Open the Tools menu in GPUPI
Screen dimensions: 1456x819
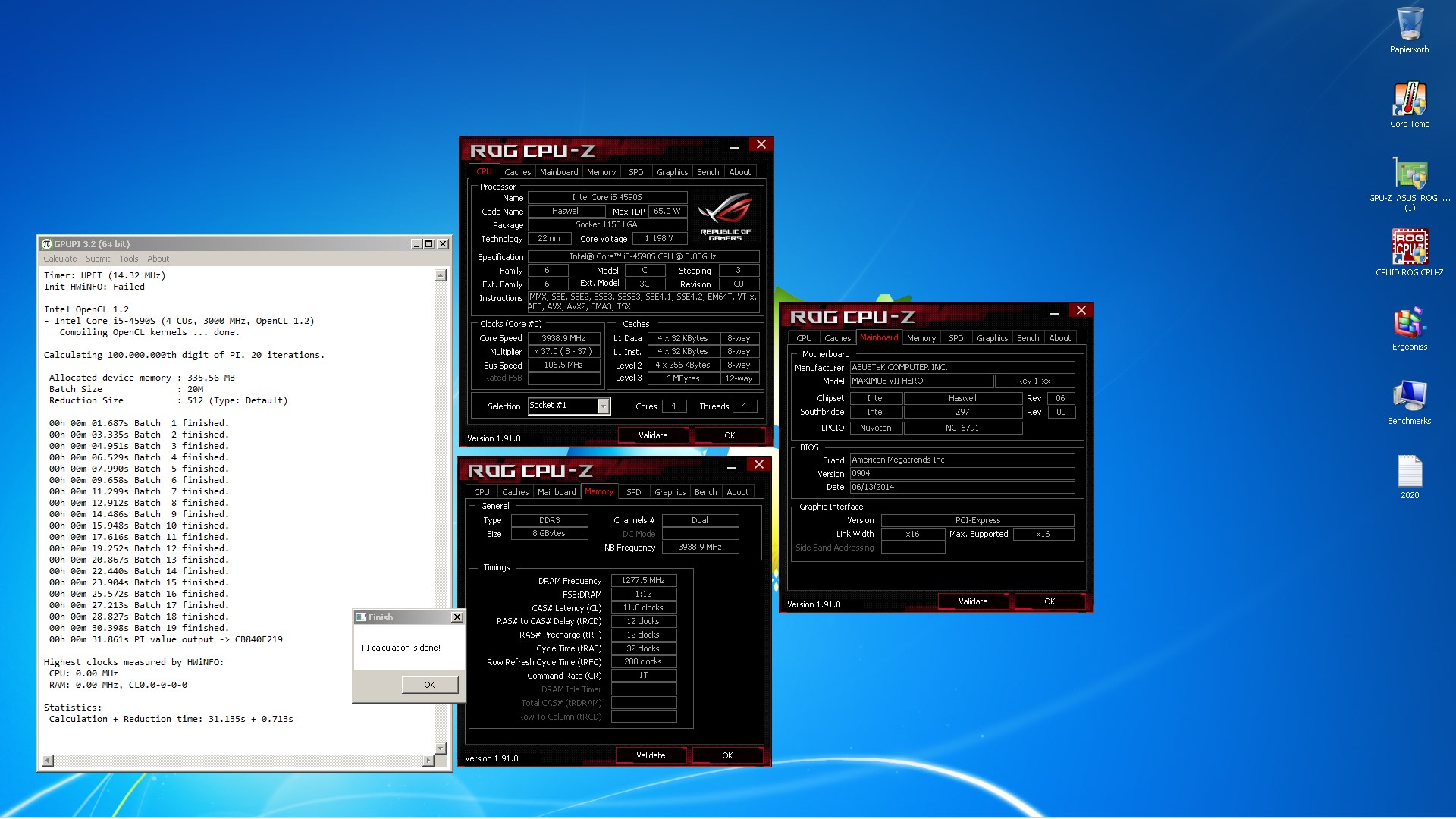(x=129, y=259)
